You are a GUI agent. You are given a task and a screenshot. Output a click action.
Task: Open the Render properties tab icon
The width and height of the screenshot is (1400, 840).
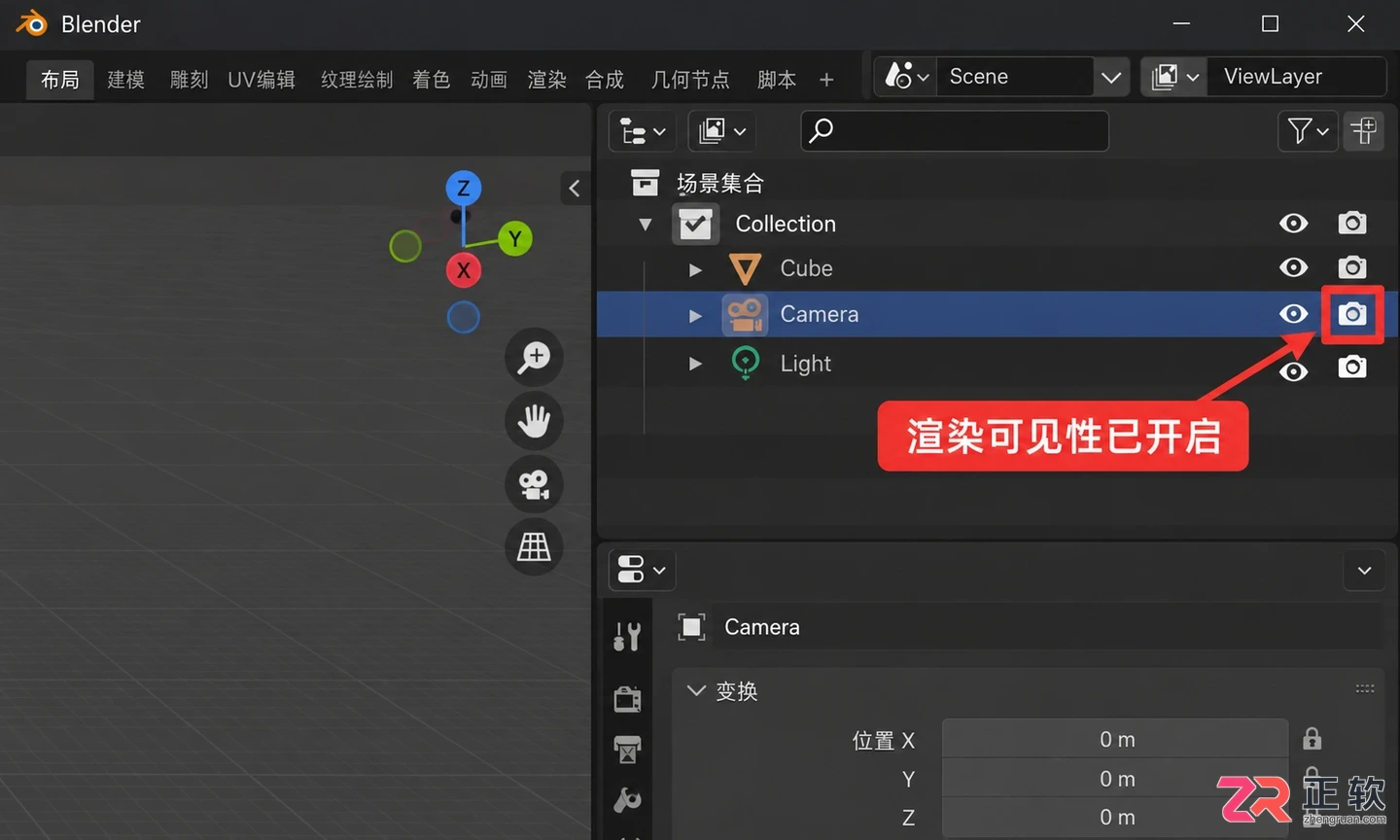(x=627, y=698)
